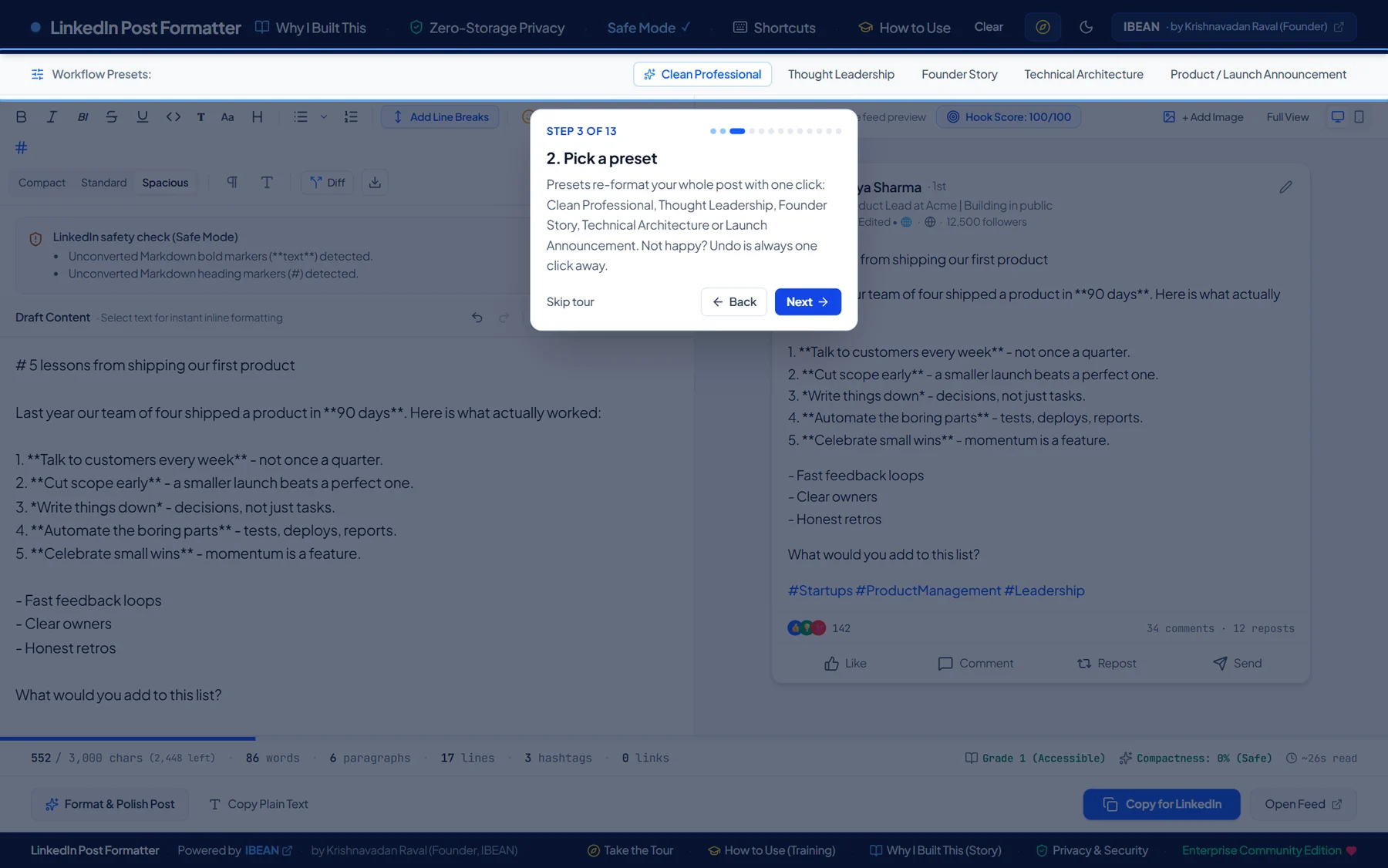Select Compact spacing option
Image resolution: width=1388 pixels, height=868 pixels.
42,183
